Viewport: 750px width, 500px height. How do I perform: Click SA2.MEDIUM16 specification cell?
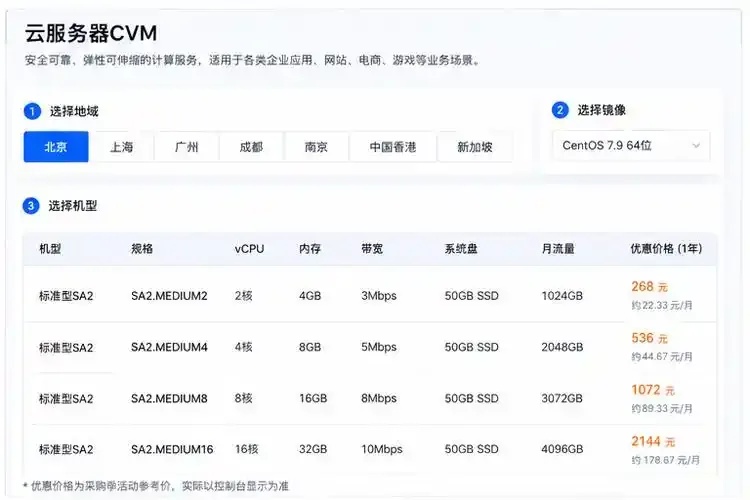pyautogui.click(x=172, y=449)
